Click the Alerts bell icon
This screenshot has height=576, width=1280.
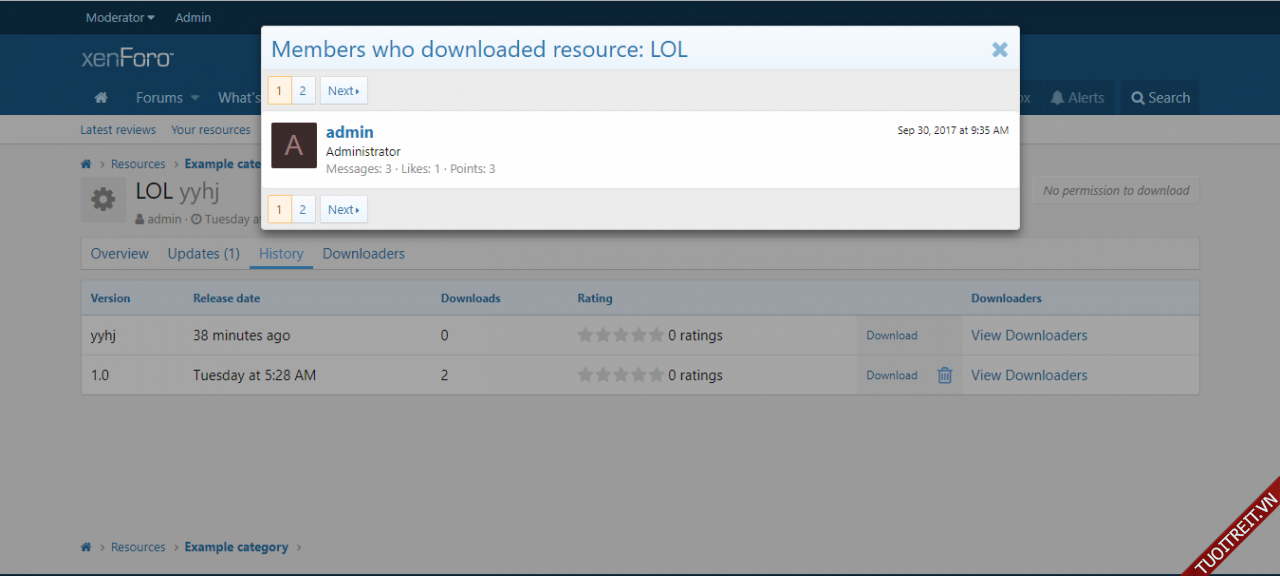coord(1057,98)
